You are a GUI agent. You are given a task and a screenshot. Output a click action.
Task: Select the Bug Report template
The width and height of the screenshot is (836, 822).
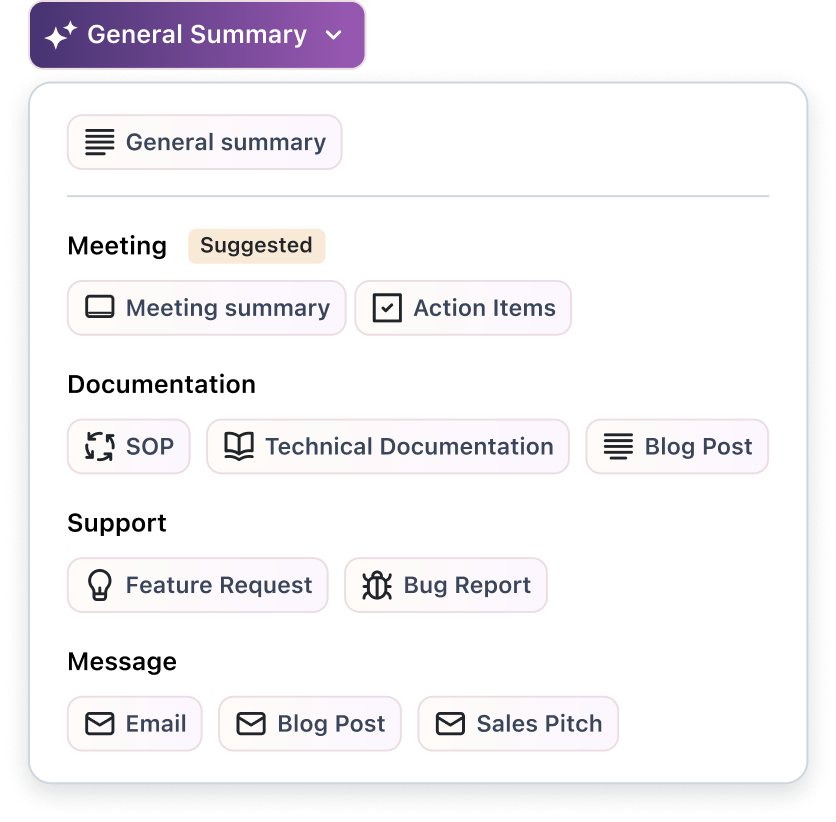pyautogui.click(x=446, y=585)
